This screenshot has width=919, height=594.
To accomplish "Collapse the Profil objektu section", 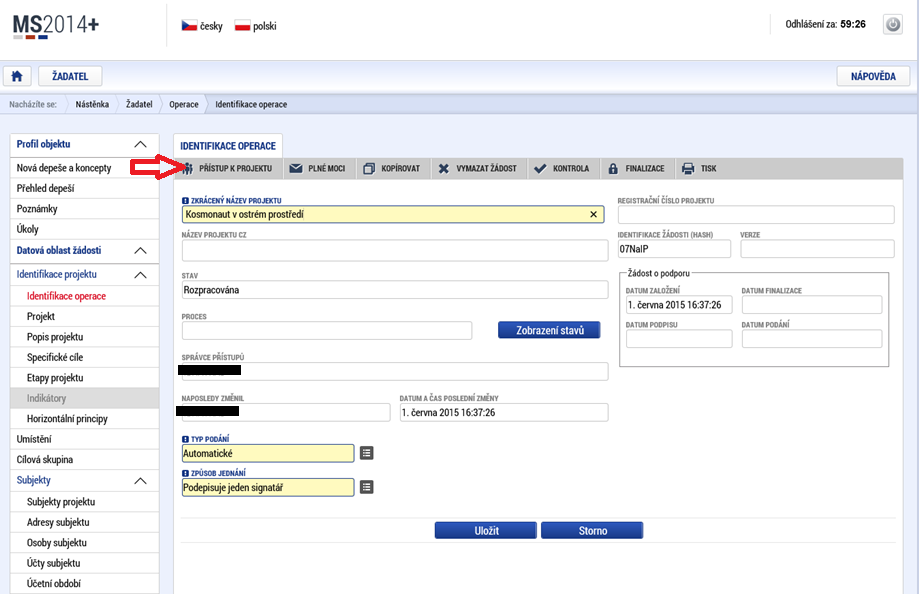I will (140, 144).
